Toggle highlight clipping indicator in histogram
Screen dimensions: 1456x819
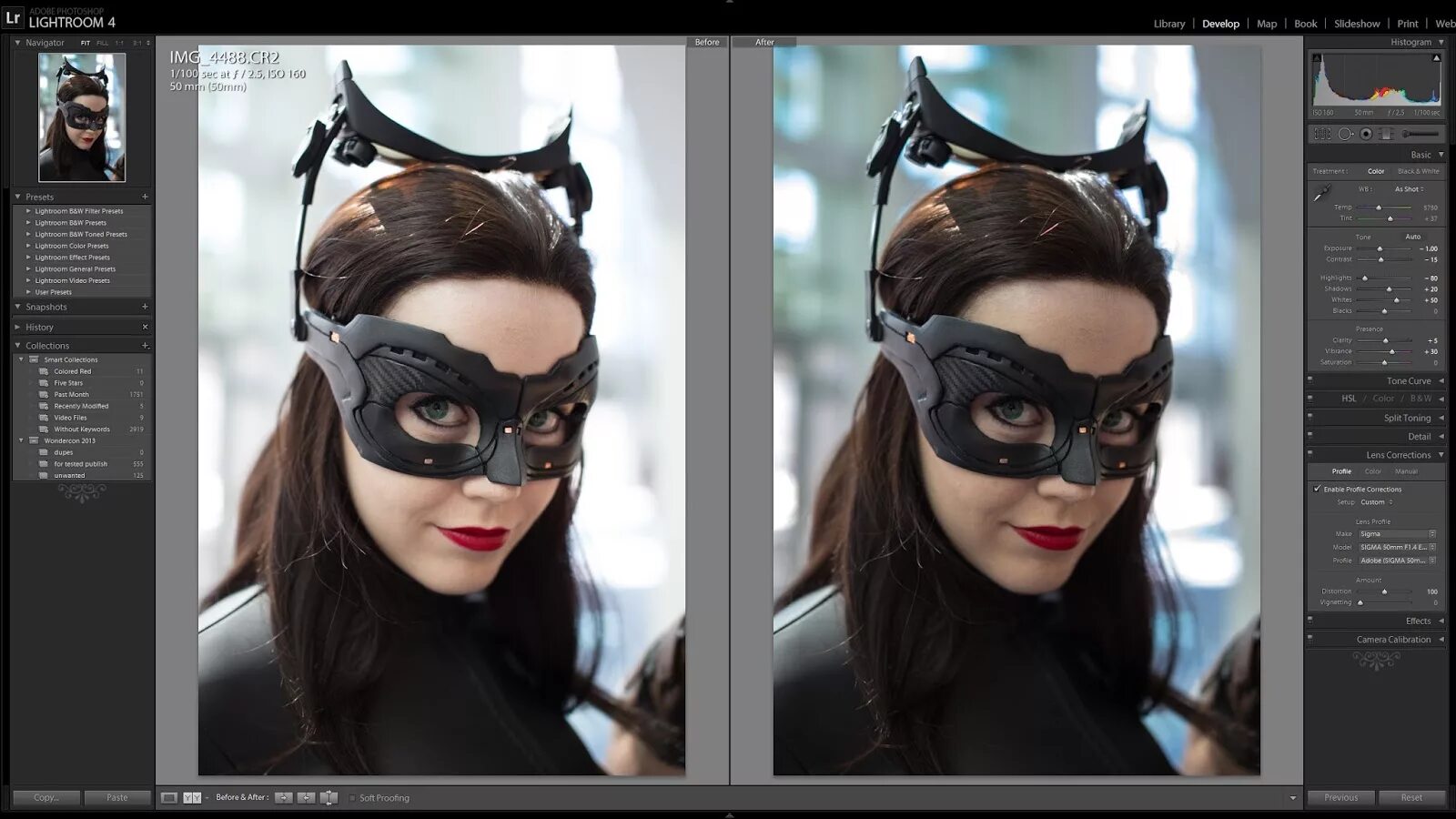click(1437, 58)
